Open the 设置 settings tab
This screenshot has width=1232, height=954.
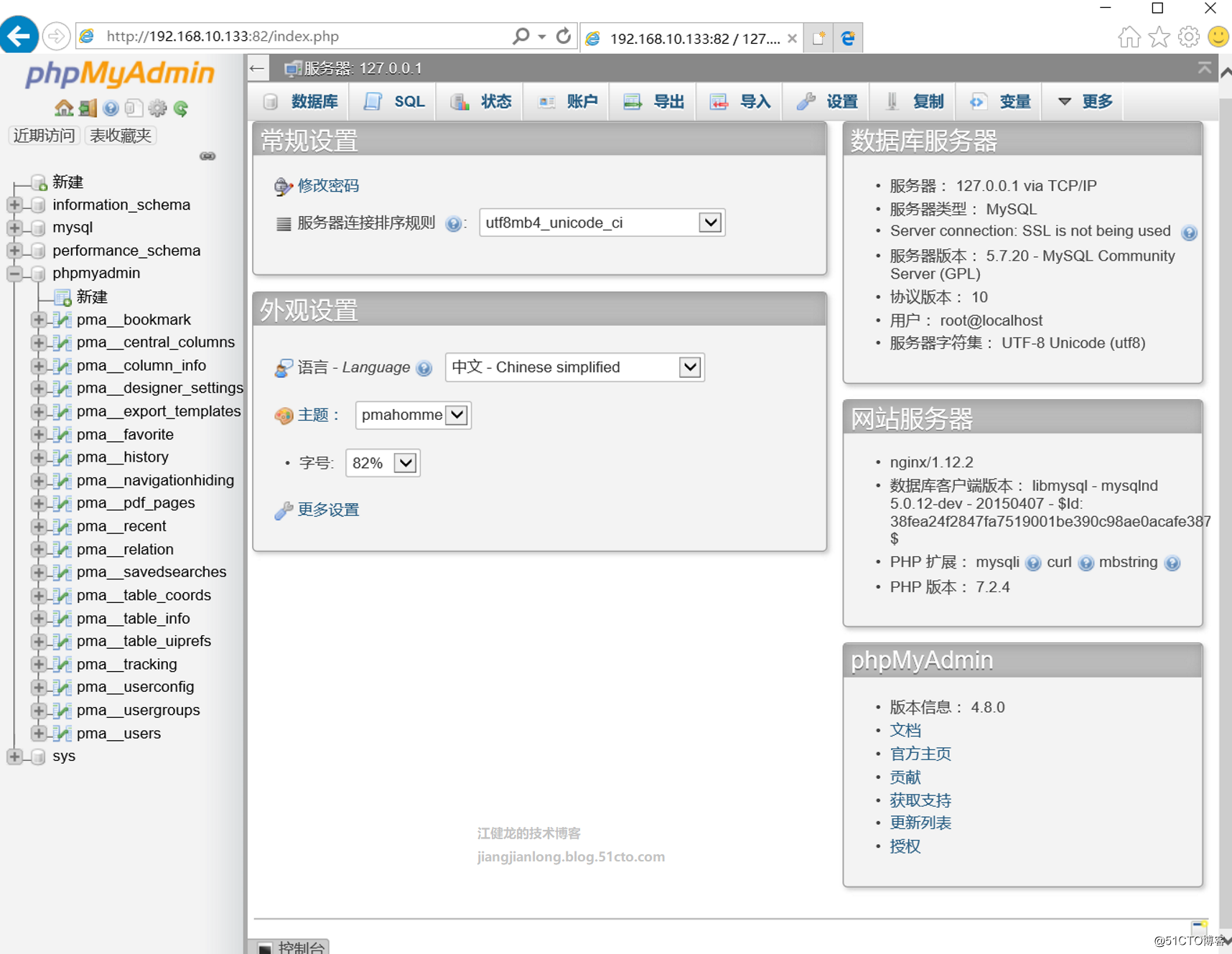coord(827,102)
